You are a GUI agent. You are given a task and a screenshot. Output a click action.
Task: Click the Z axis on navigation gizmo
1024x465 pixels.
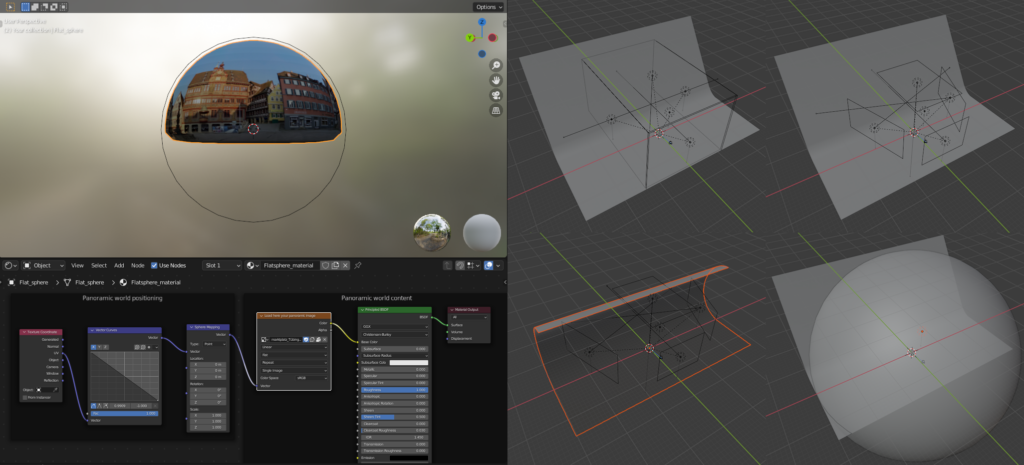tap(481, 20)
